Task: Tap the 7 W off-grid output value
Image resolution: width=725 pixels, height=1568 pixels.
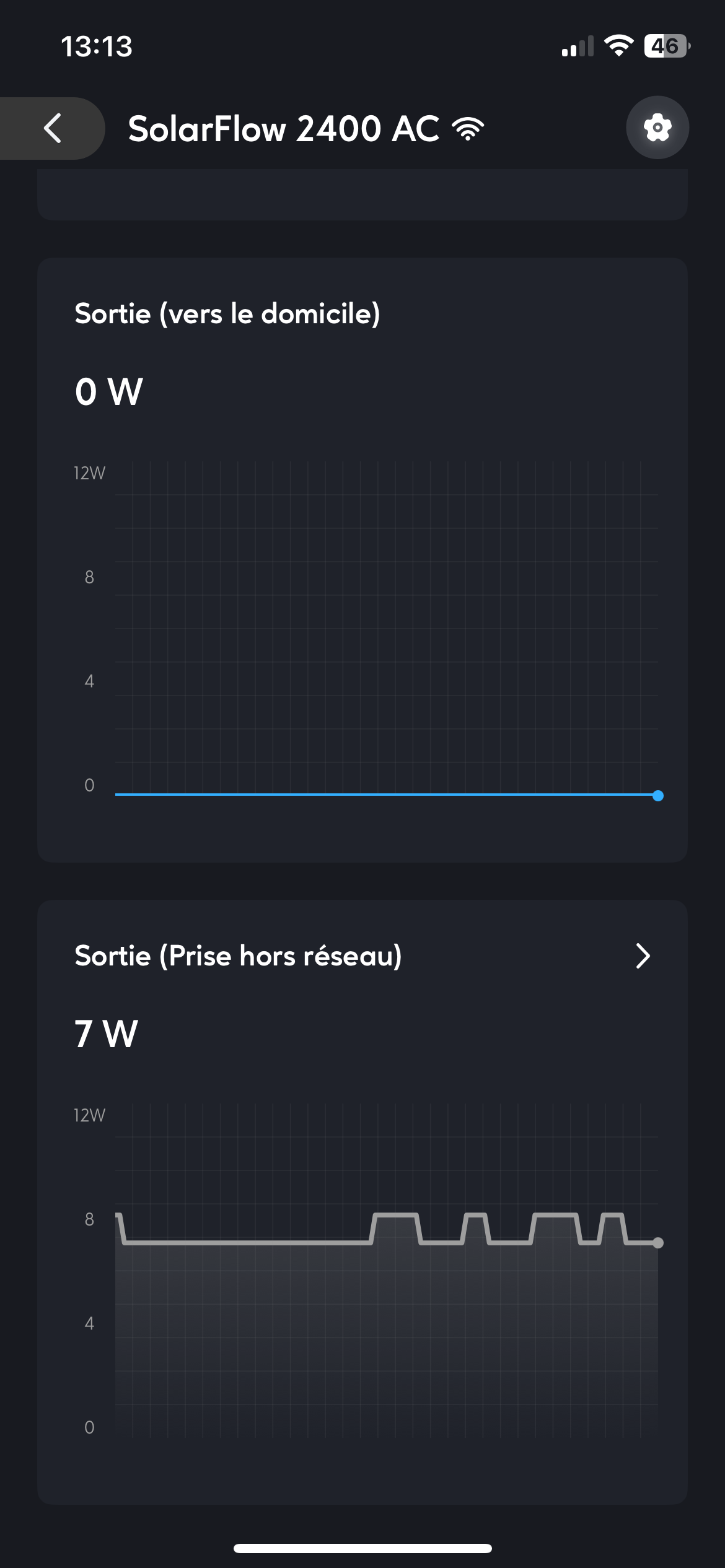Action: tap(106, 1034)
